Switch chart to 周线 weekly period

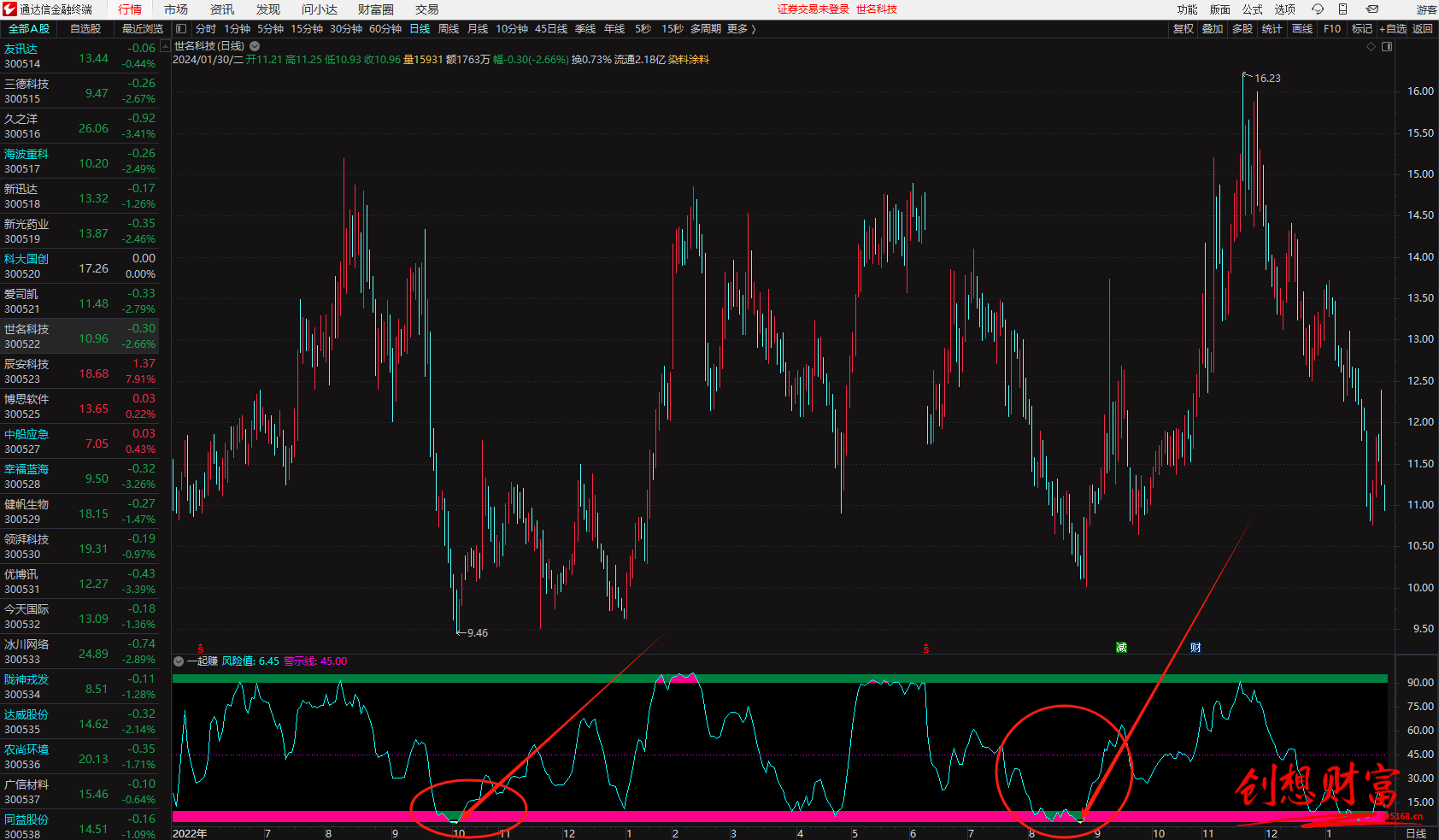coord(449,29)
